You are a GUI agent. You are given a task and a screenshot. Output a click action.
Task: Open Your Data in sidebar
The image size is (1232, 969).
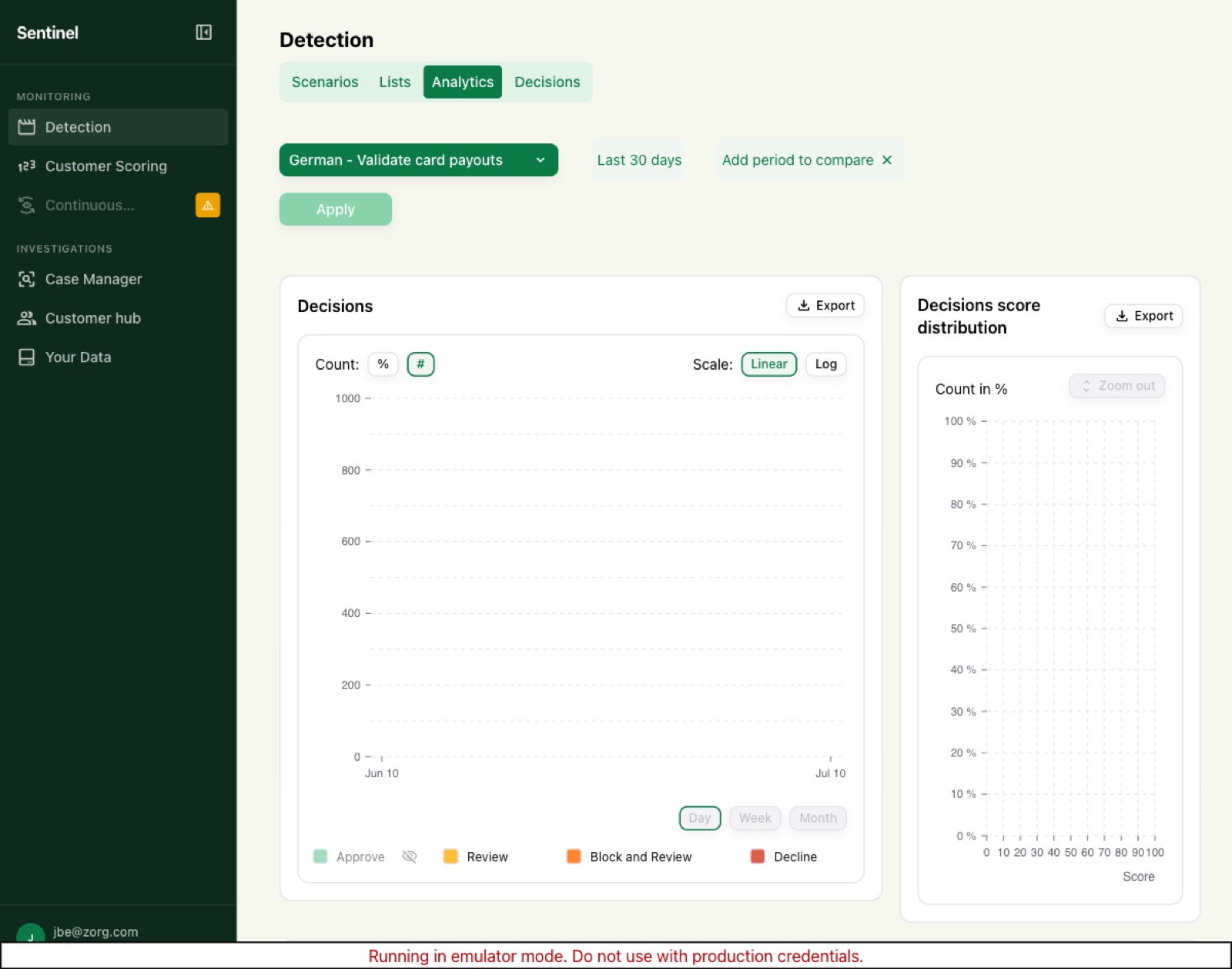[x=118, y=357]
